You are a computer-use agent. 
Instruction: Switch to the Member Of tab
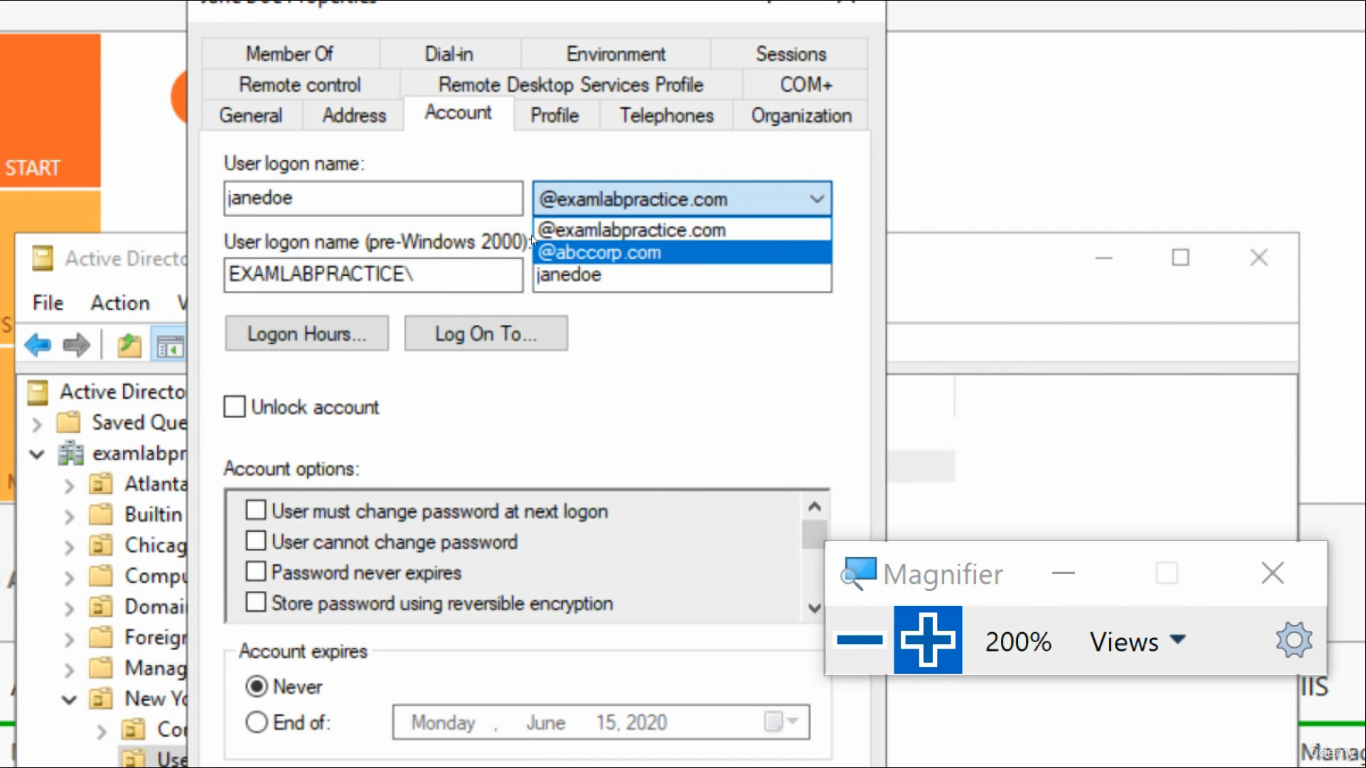[x=290, y=54]
